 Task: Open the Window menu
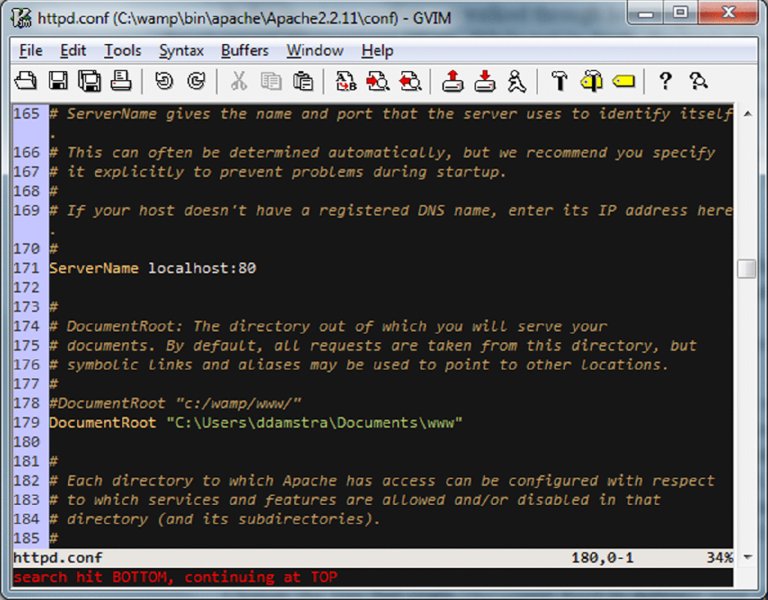point(315,50)
